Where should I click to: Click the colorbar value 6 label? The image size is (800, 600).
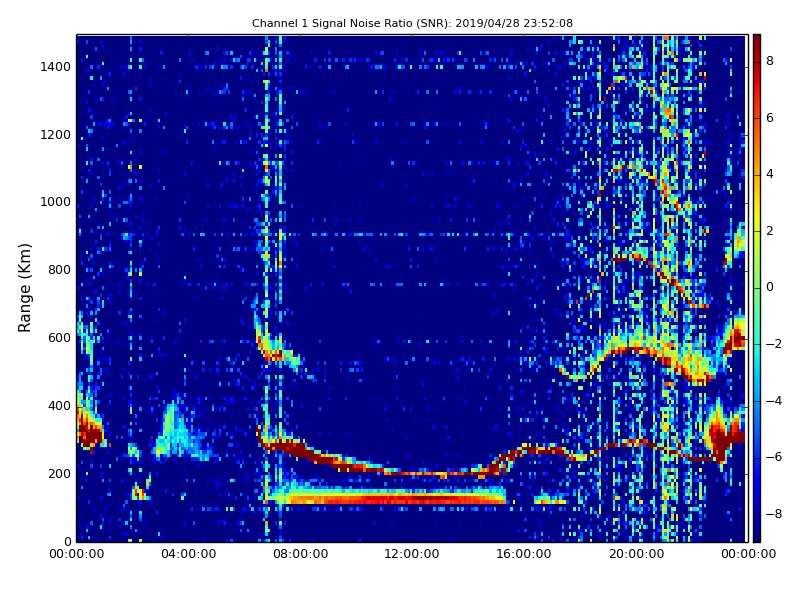[770, 118]
